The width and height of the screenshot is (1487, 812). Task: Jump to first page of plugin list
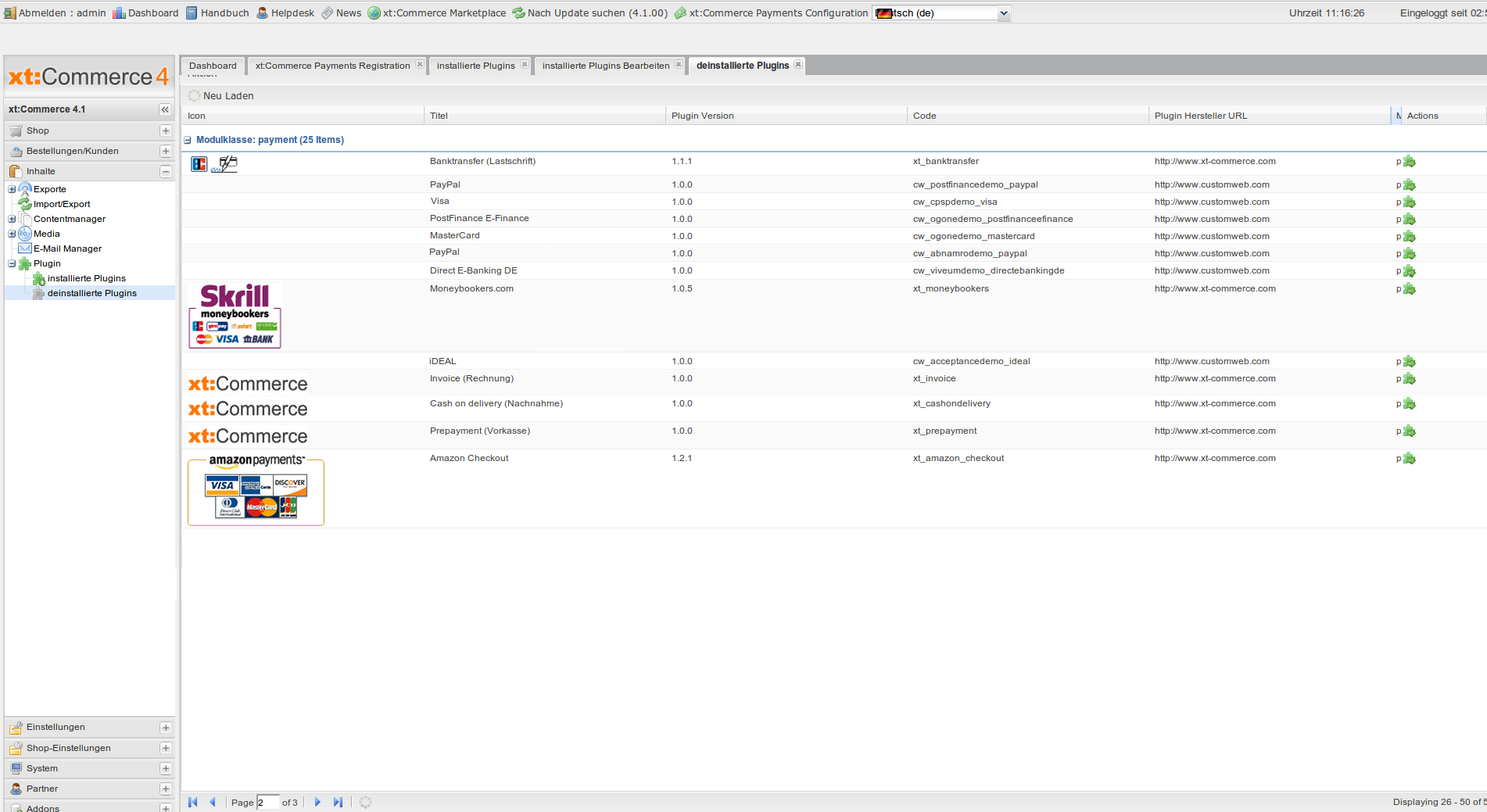click(193, 802)
